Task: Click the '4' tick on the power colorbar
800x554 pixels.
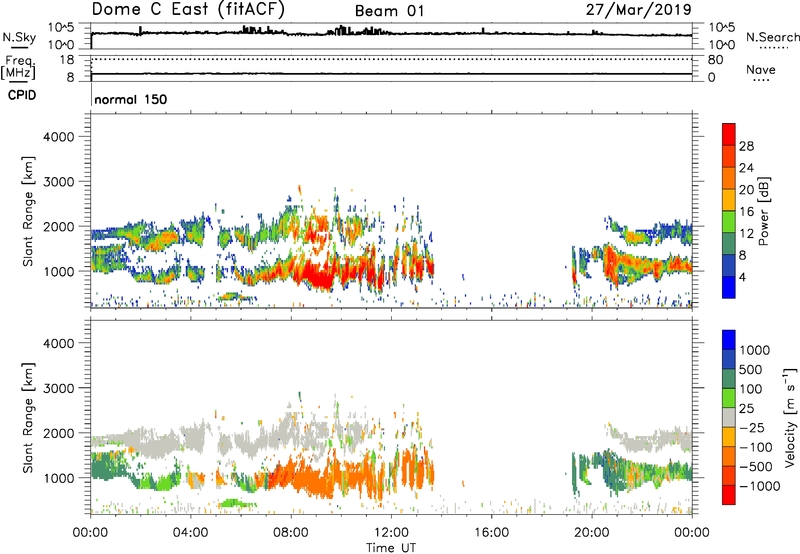Action: 742,277
